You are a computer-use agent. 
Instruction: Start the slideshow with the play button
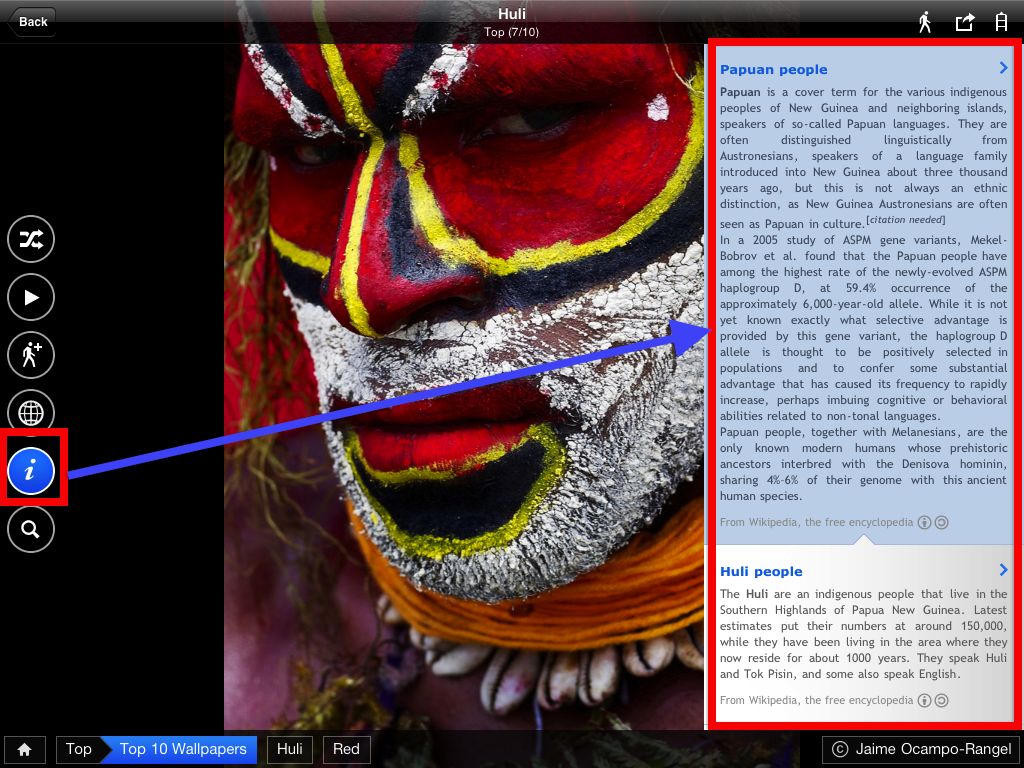click(31, 297)
